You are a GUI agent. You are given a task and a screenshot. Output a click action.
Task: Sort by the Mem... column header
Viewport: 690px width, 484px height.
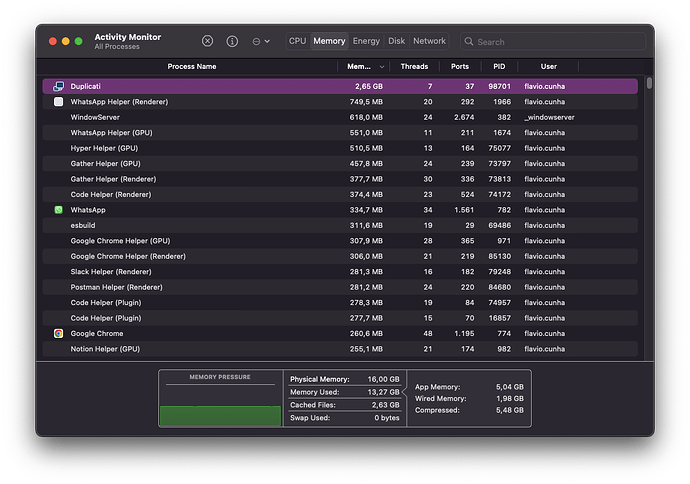point(359,66)
